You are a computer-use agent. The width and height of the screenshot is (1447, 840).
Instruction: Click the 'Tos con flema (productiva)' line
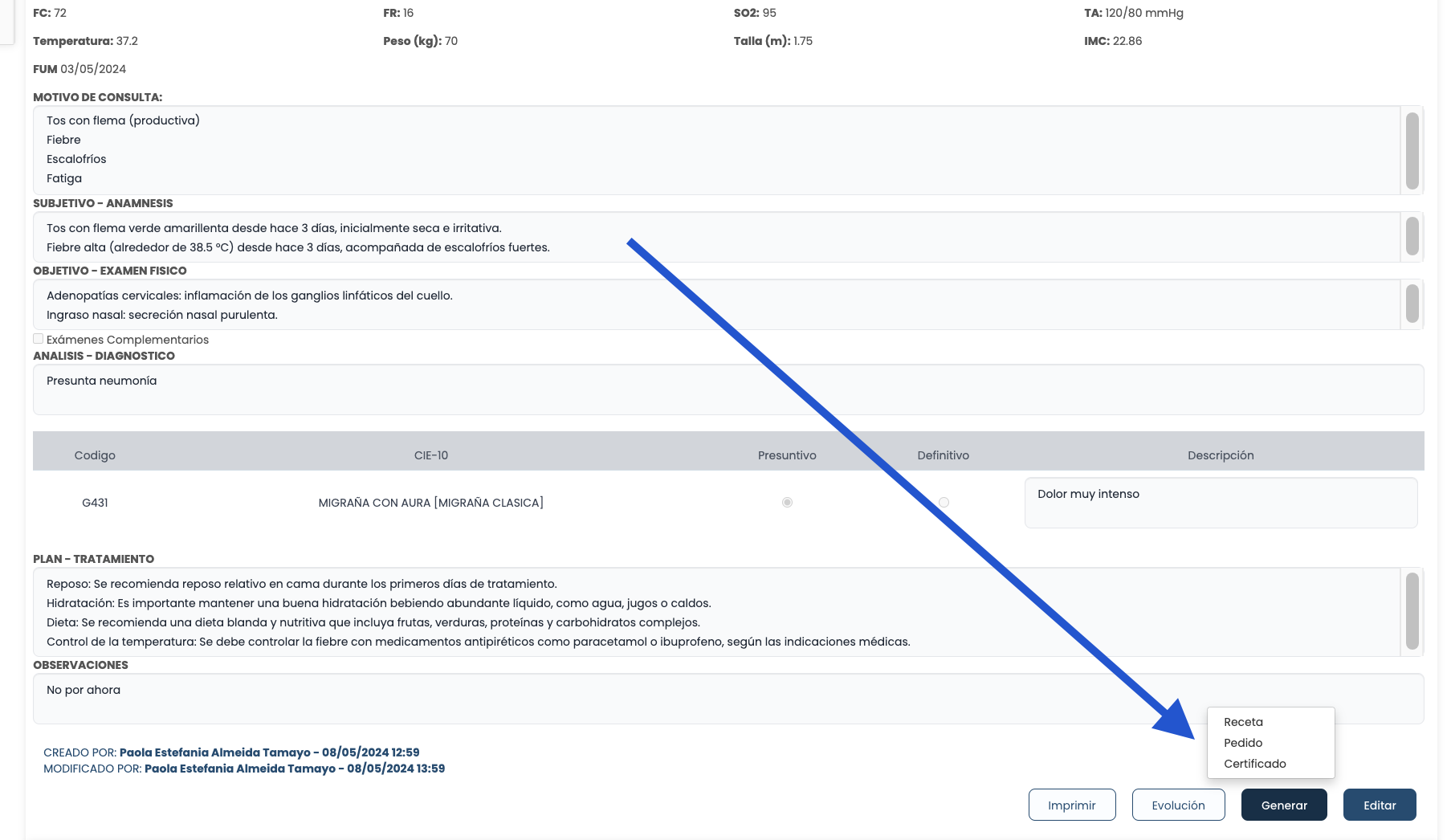click(x=123, y=120)
